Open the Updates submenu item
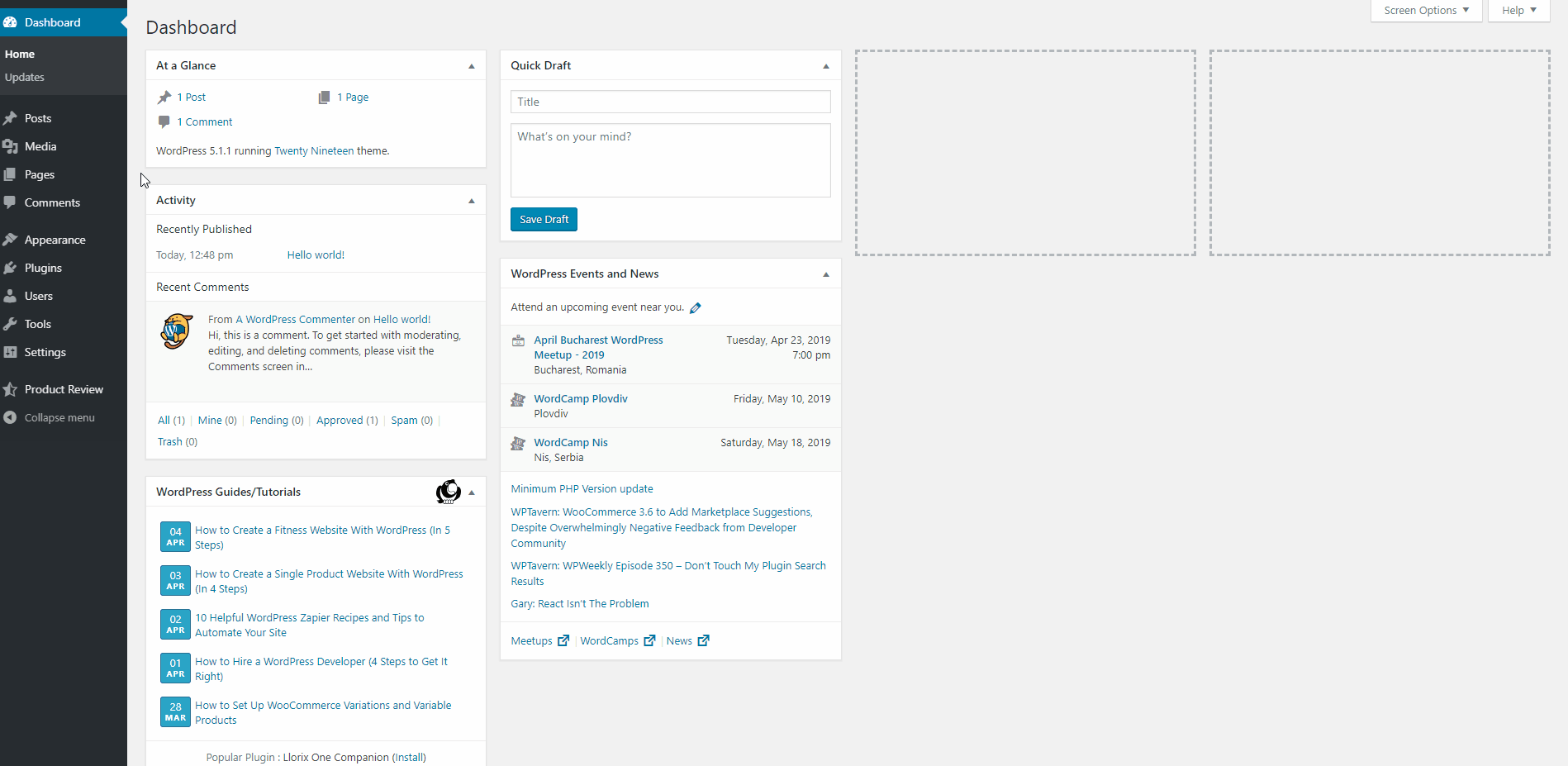1568x766 pixels. click(25, 78)
